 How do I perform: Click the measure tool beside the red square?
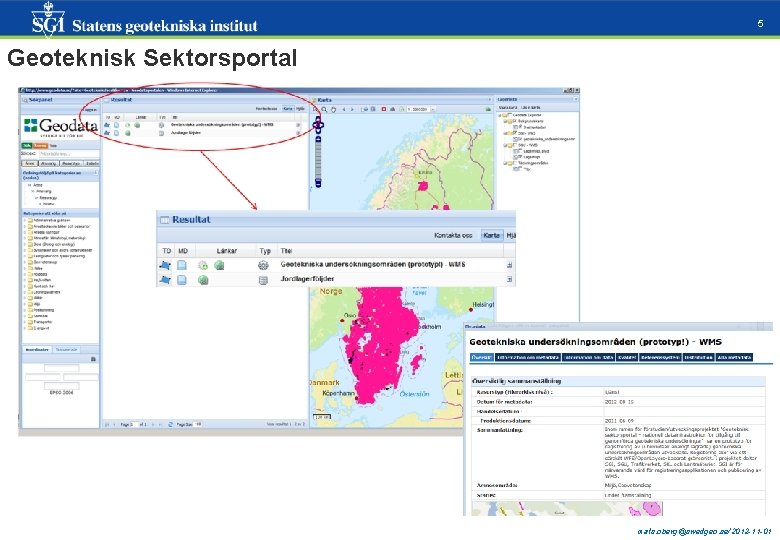[392, 109]
